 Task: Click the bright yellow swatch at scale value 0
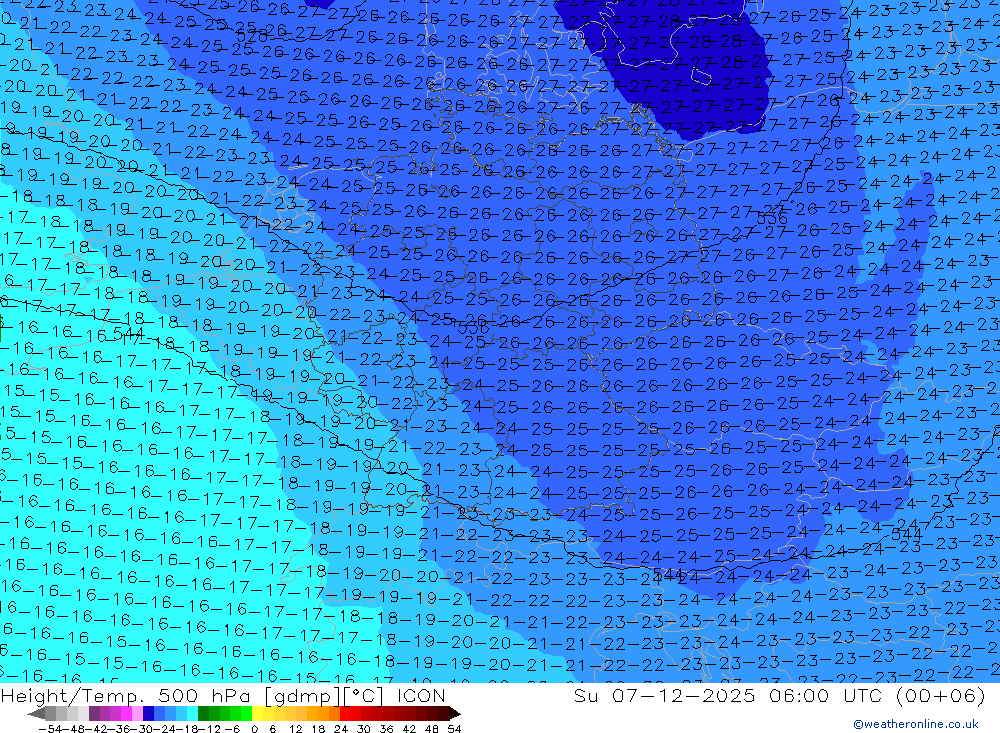tap(258, 713)
